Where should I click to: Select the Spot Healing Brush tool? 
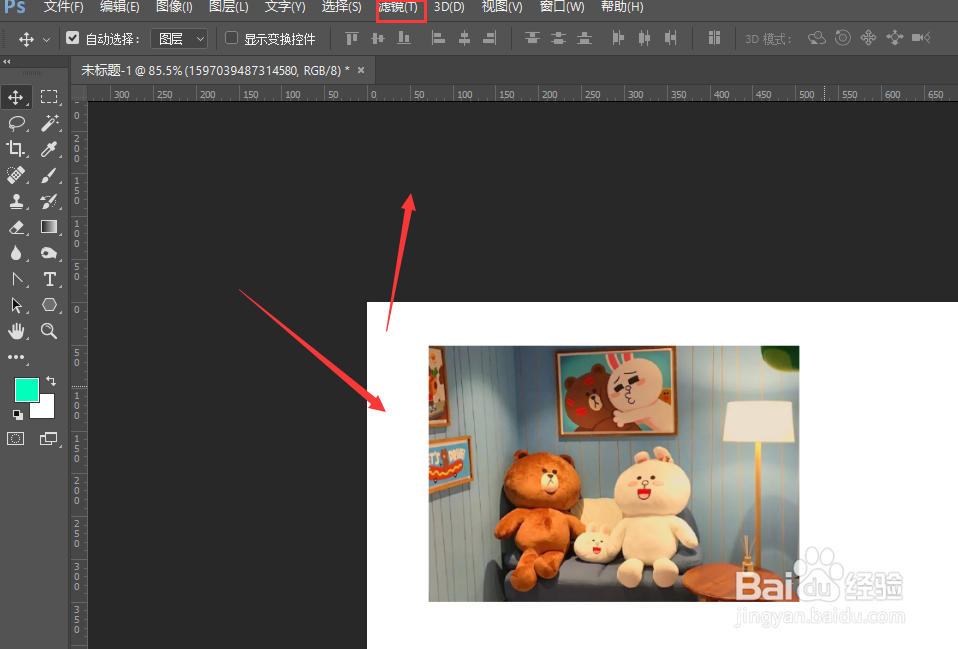point(16,175)
